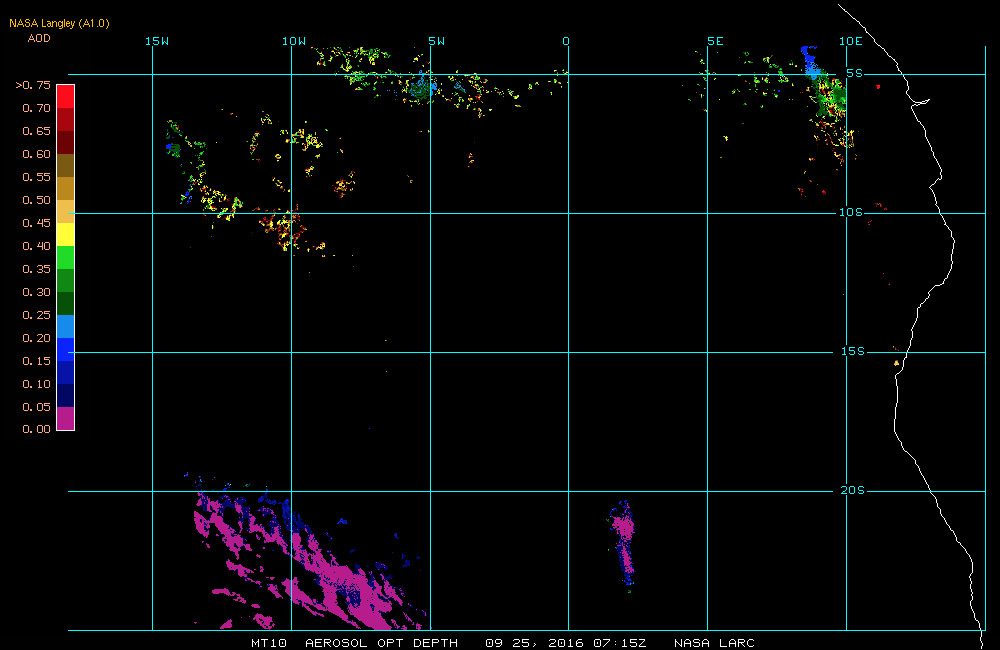Click the 07:15Z time caption
Image resolution: width=1000 pixels, height=650 pixels.
(620, 643)
